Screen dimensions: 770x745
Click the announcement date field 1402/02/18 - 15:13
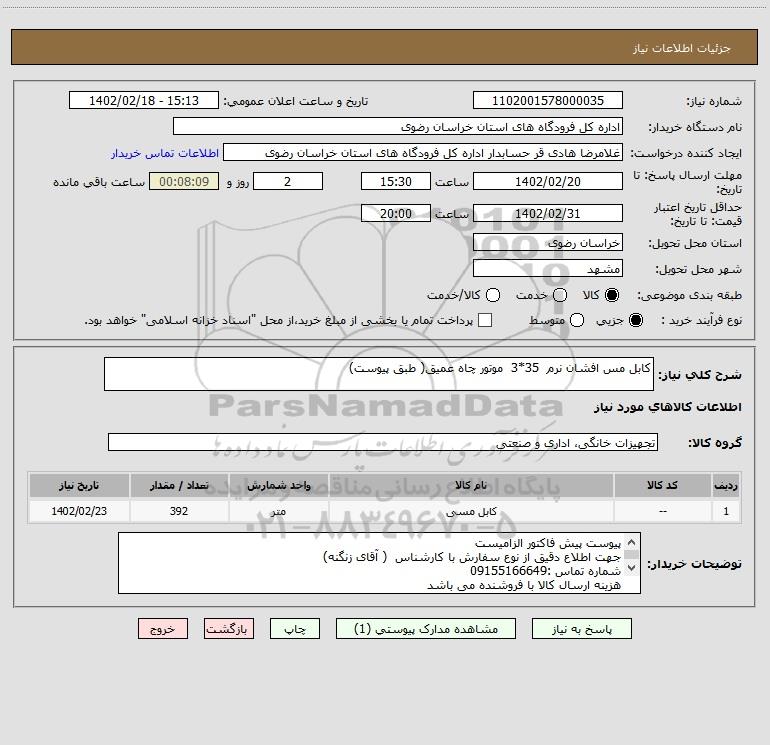144,100
